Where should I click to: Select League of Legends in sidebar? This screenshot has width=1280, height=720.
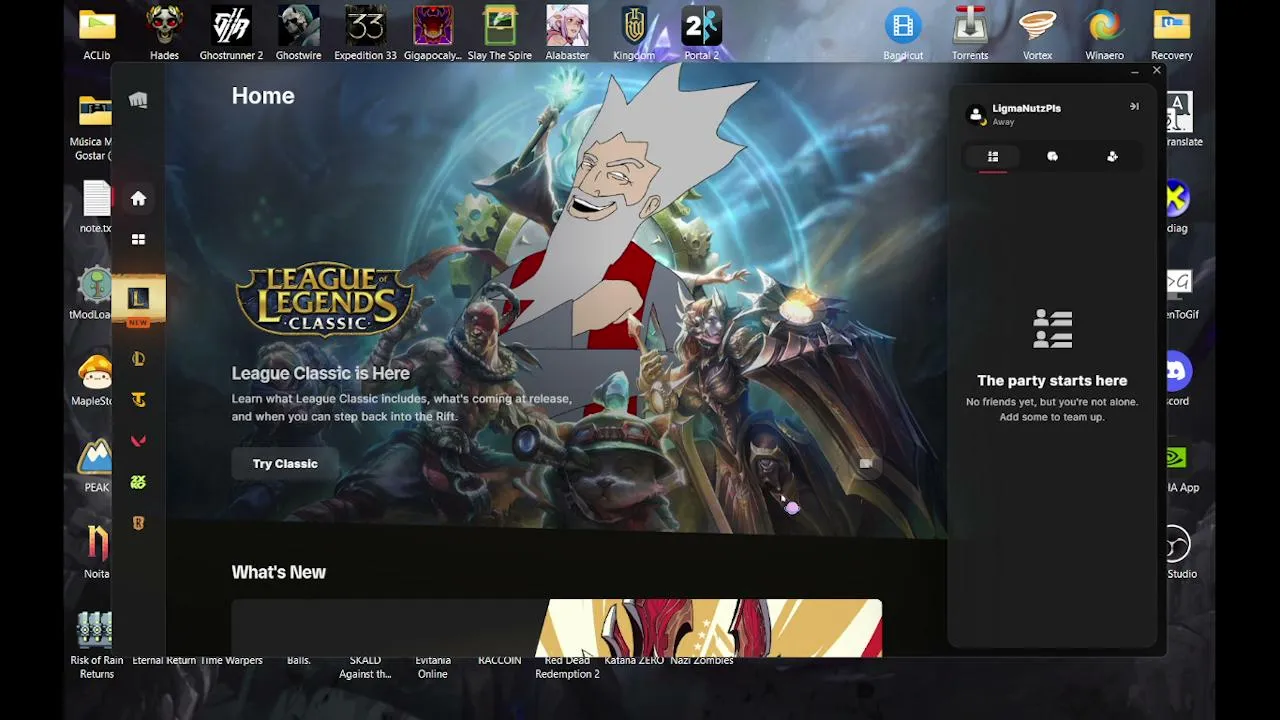pyautogui.click(x=138, y=358)
